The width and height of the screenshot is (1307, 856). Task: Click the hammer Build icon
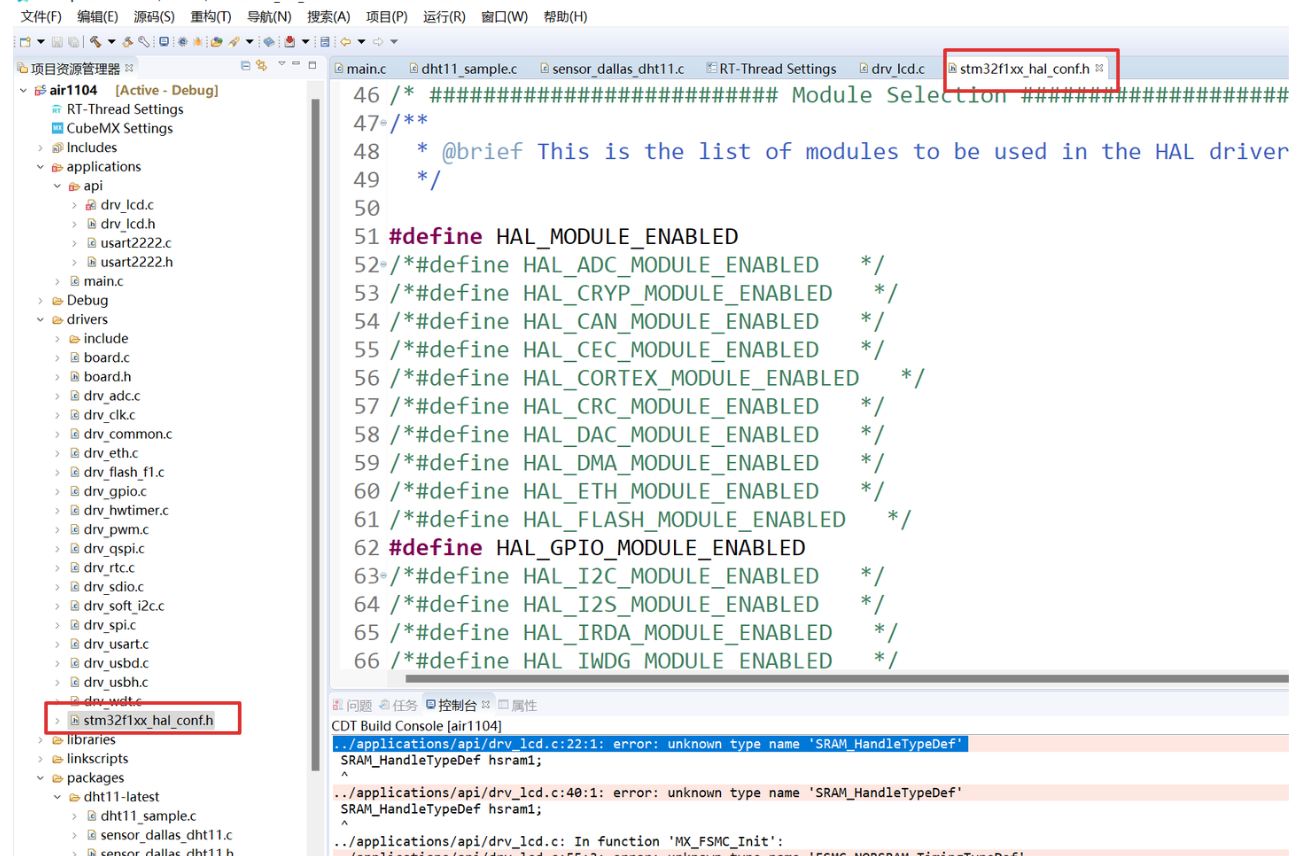coord(95,42)
